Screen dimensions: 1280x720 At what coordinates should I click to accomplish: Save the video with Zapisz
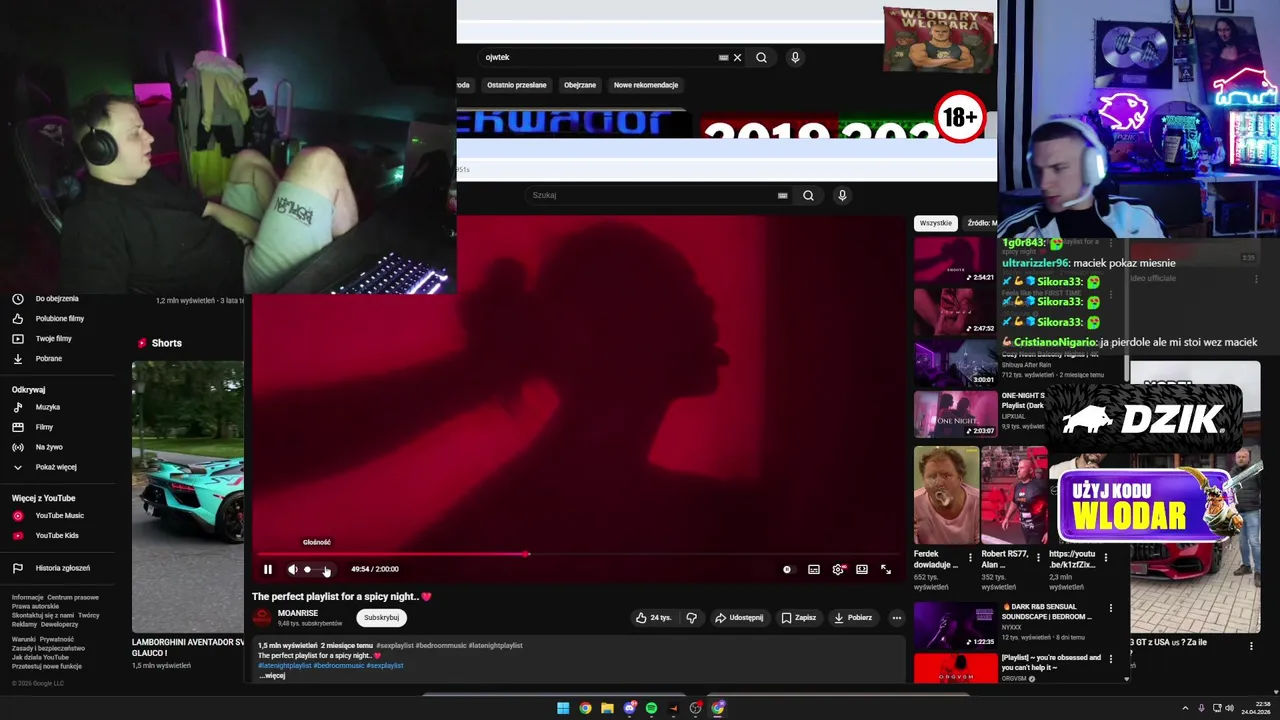(x=799, y=618)
